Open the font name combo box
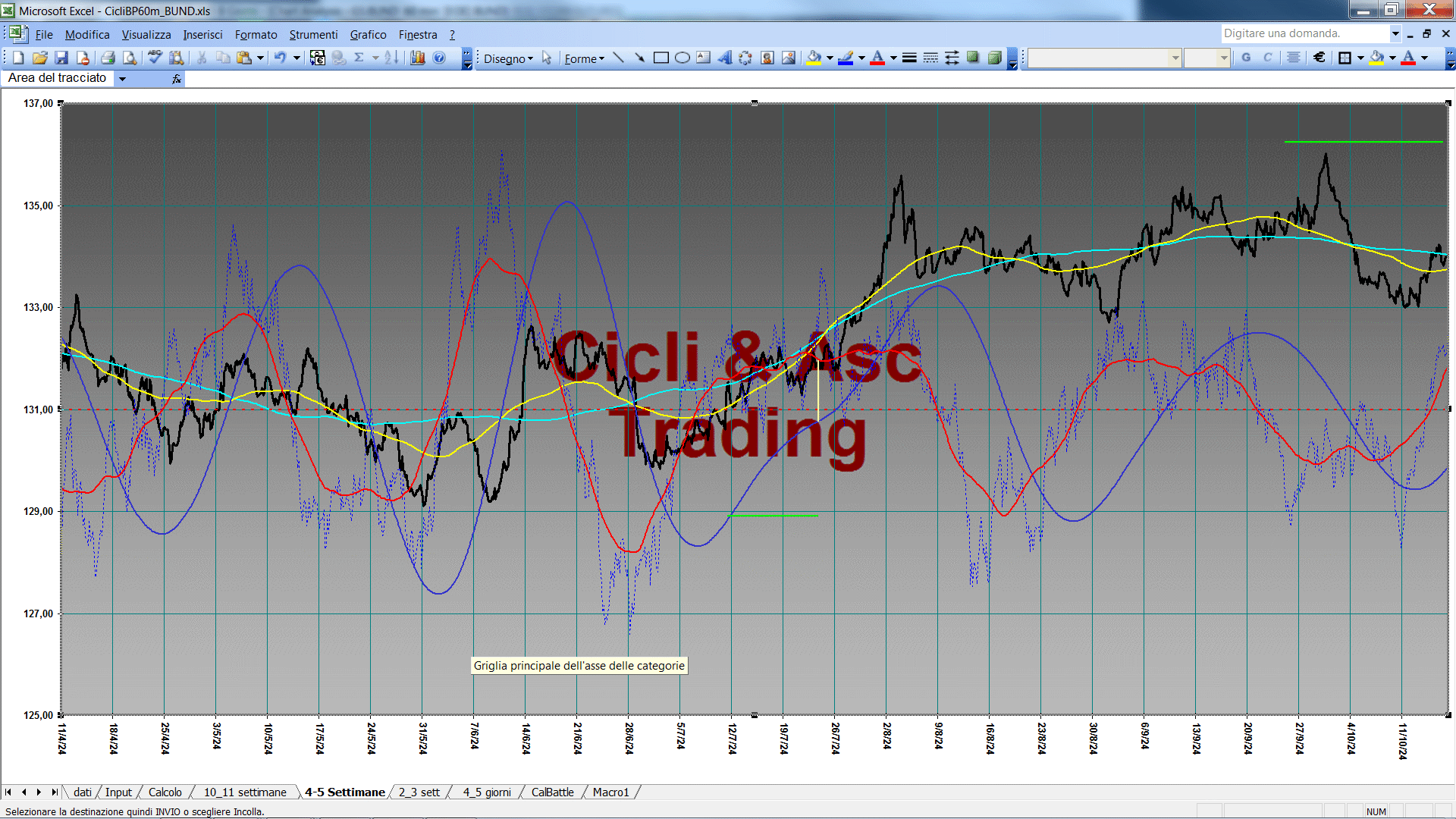The width and height of the screenshot is (1456, 819). 1105,58
